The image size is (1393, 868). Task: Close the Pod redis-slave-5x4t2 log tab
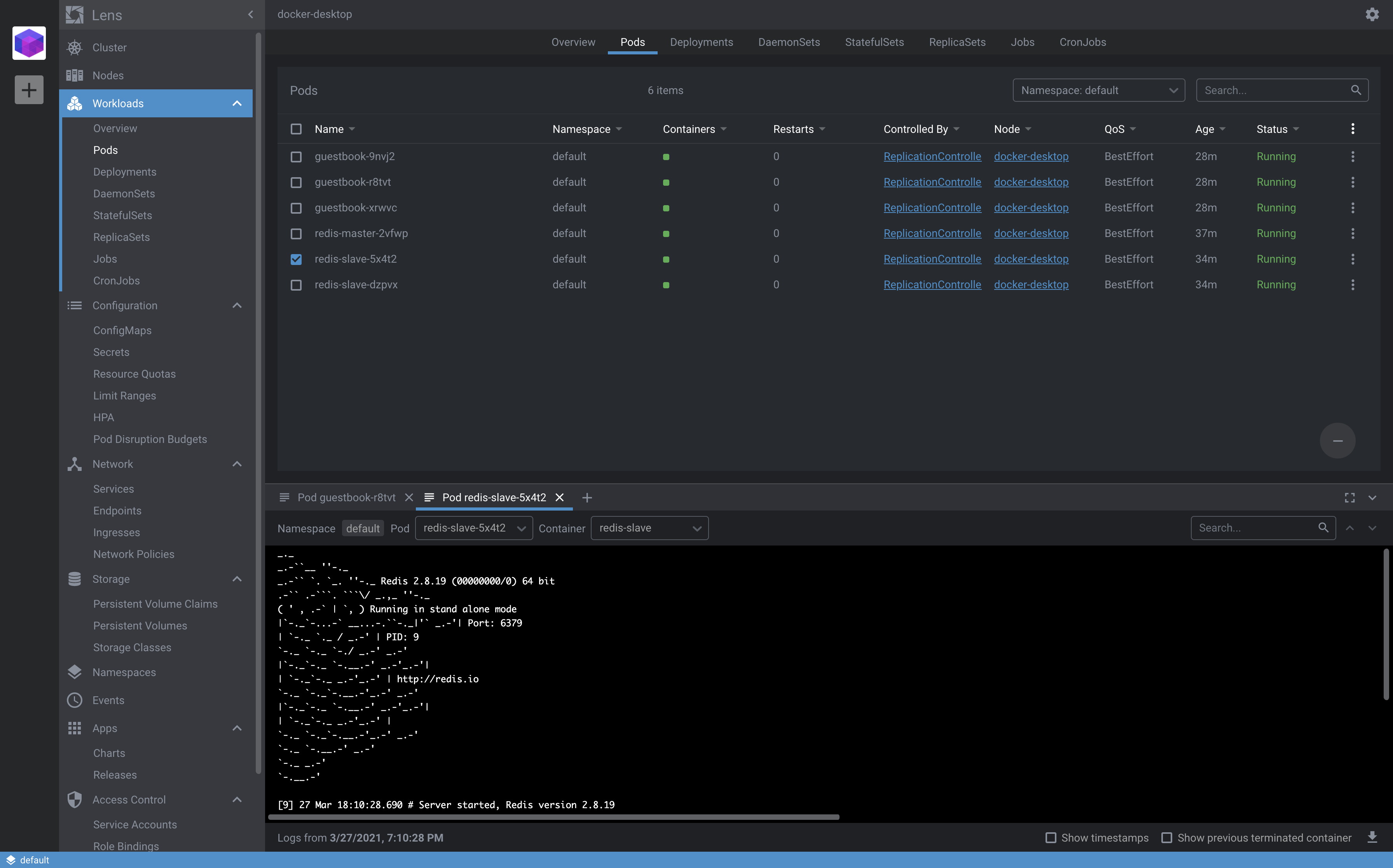click(x=559, y=498)
